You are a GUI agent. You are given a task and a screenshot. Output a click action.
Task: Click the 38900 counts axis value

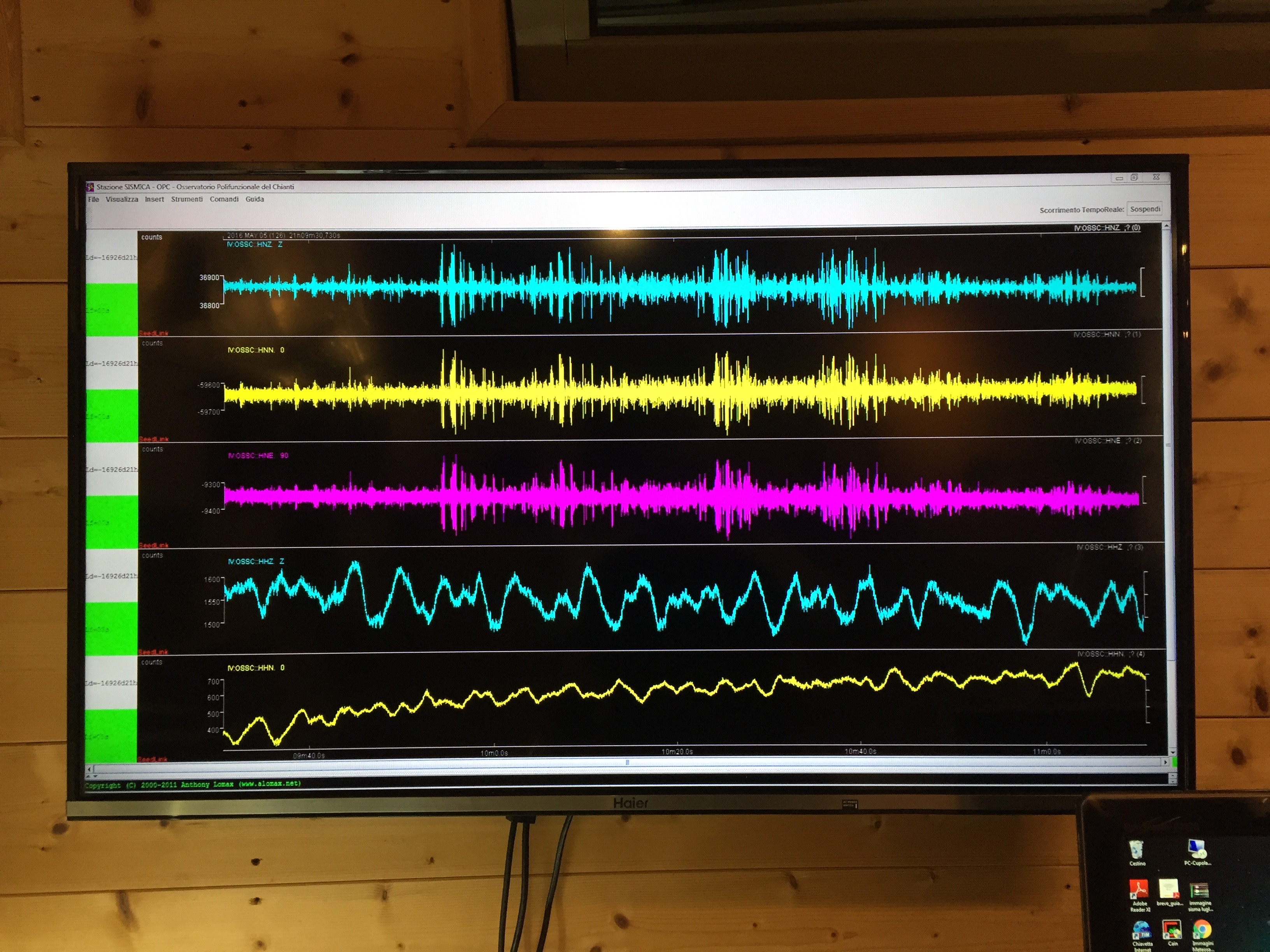(x=209, y=277)
